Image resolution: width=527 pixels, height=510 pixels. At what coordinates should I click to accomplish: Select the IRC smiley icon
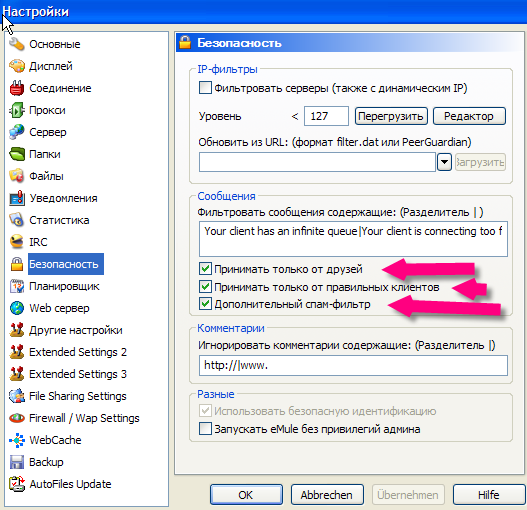[16, 242]
